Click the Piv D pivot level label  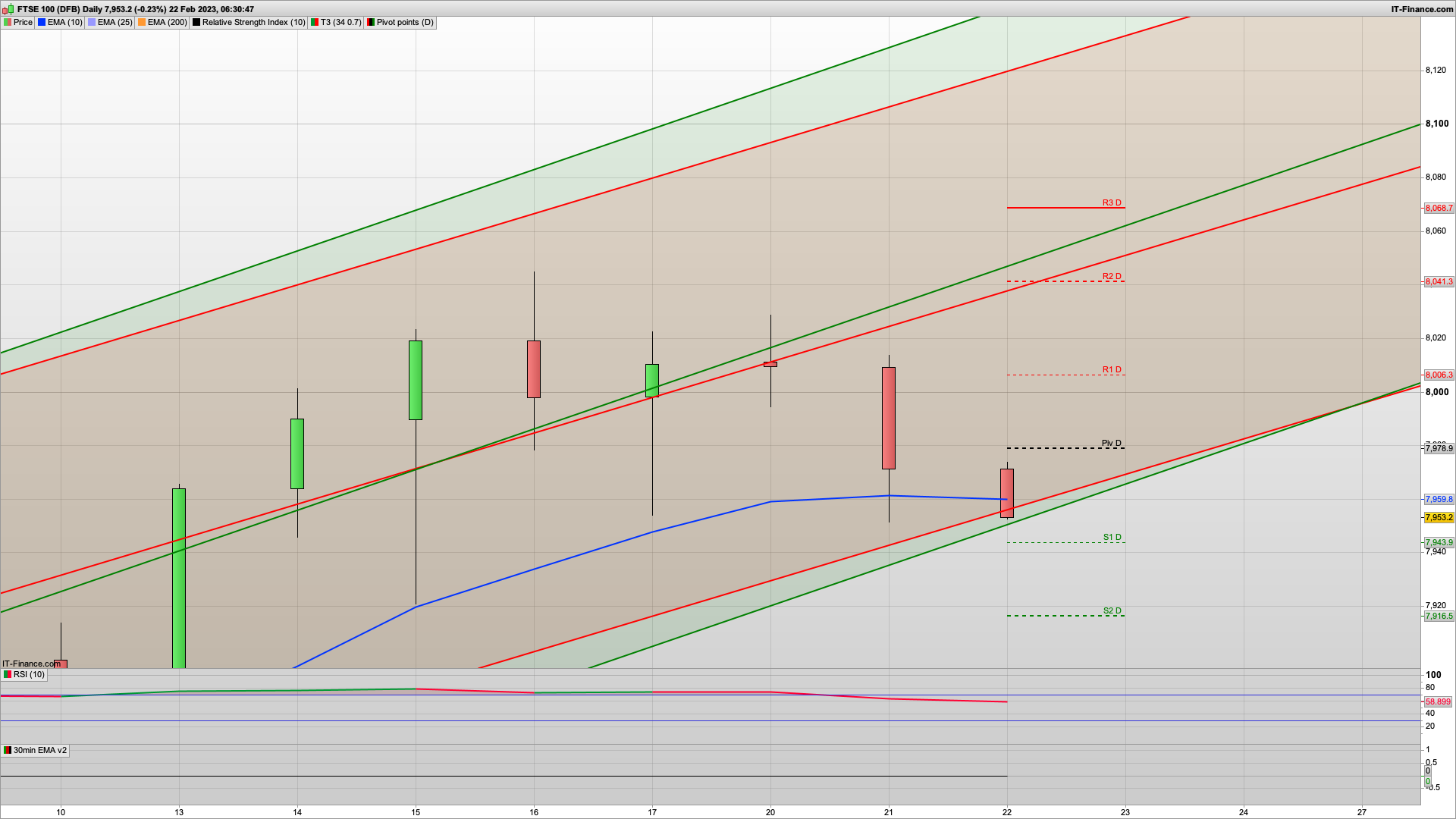1111,443
